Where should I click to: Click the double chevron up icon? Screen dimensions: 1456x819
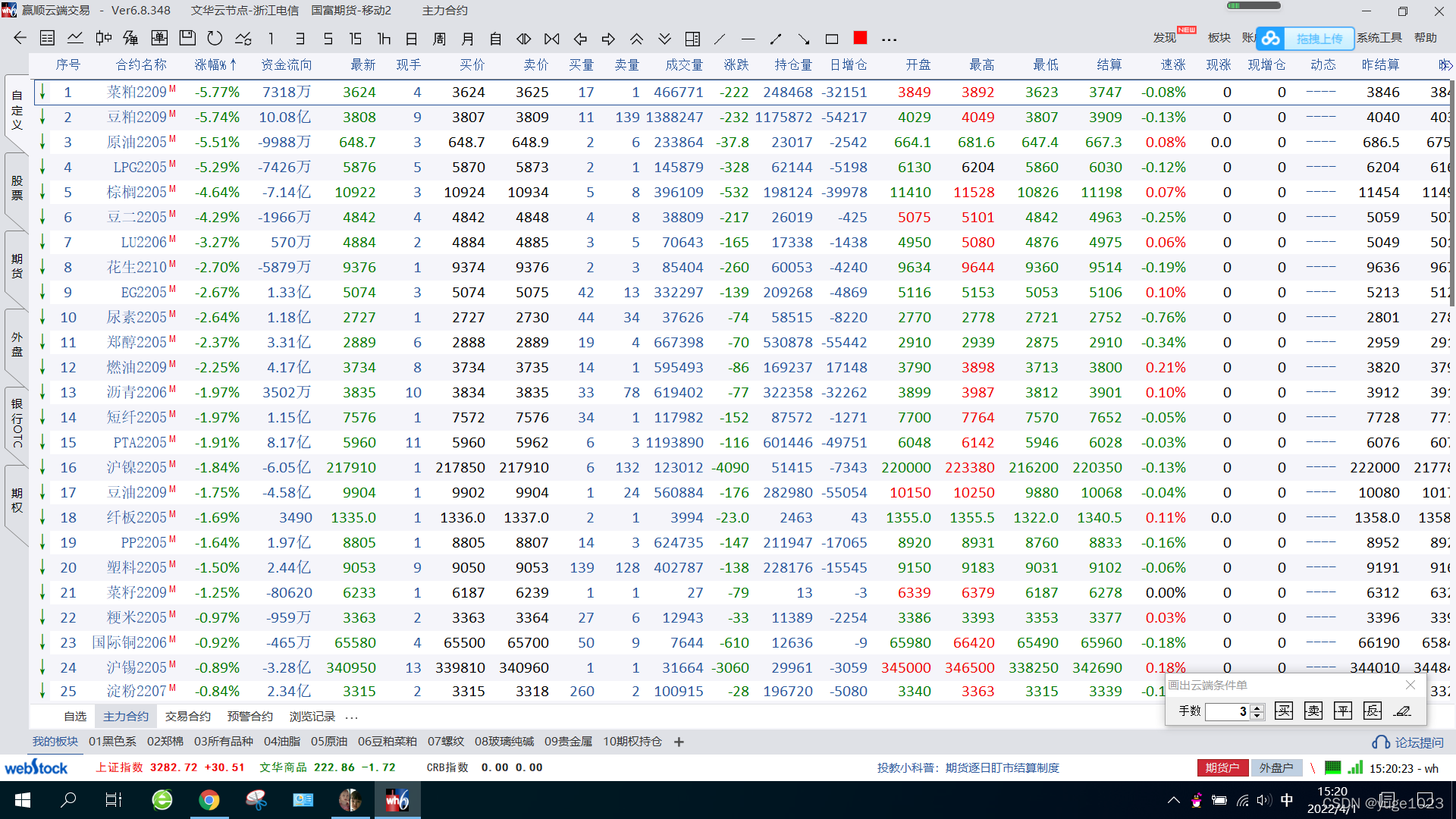tap(636, 38)
